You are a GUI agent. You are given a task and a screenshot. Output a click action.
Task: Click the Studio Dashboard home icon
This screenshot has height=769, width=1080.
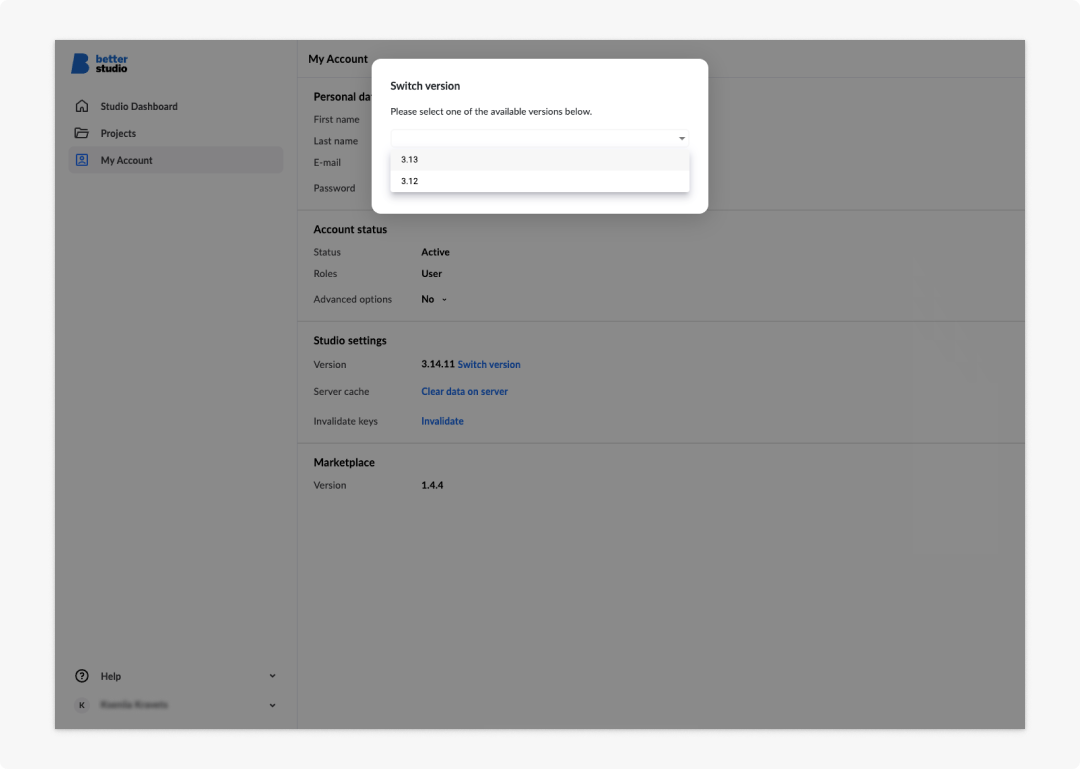pos(82,106)
